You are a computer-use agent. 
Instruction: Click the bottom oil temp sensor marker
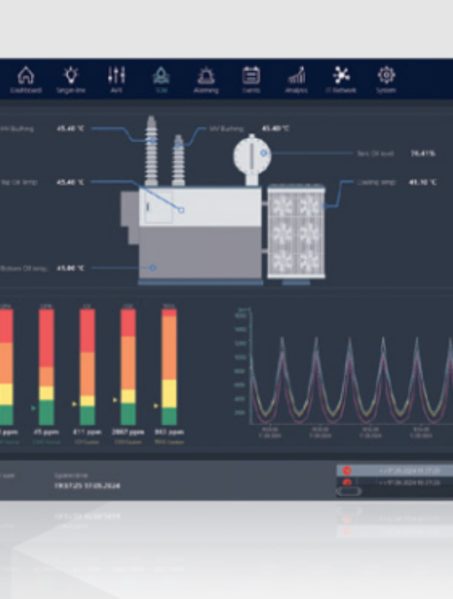point(152,268)
